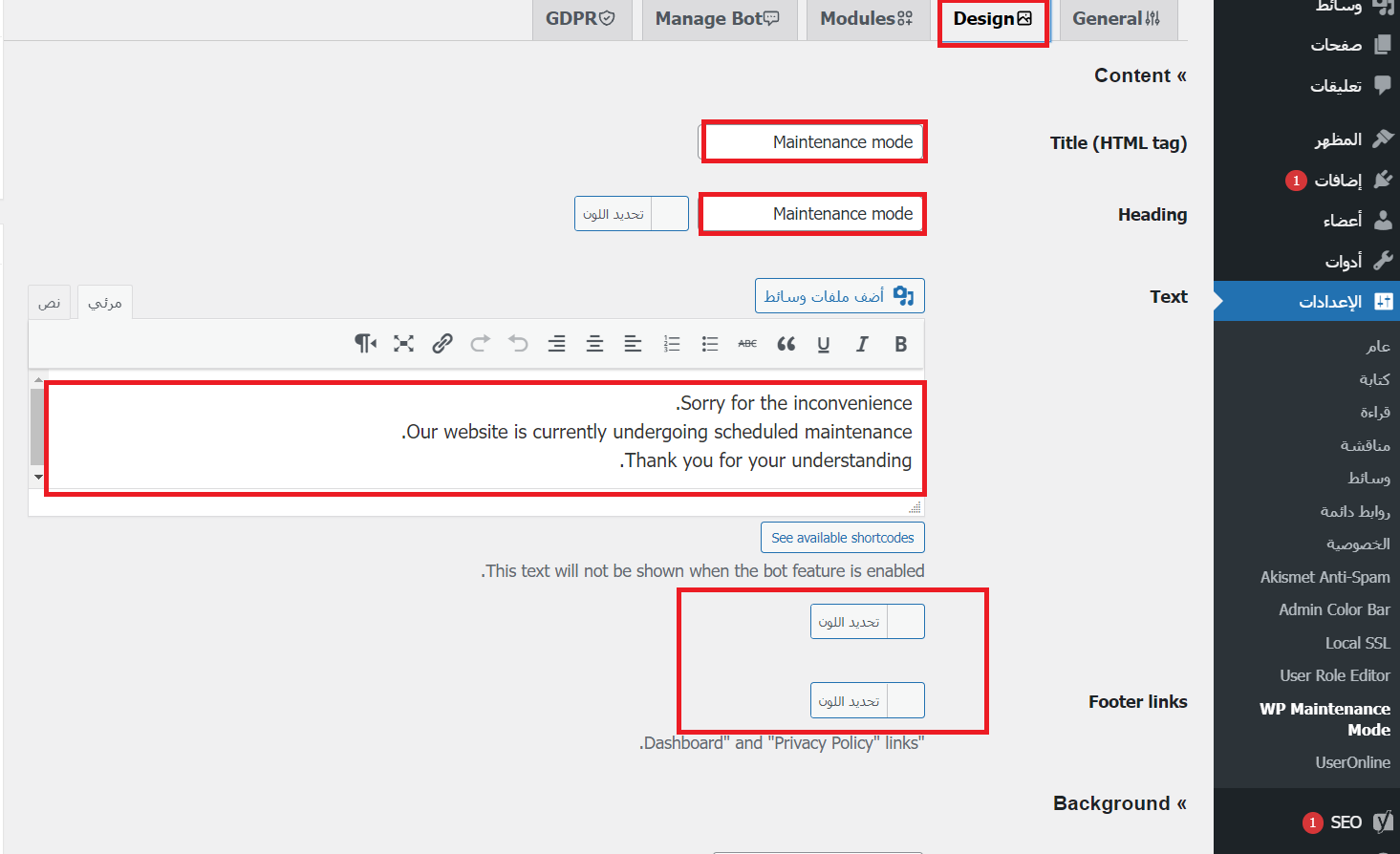Toggle paragraph text direction icon

click(x=365, y=344)
